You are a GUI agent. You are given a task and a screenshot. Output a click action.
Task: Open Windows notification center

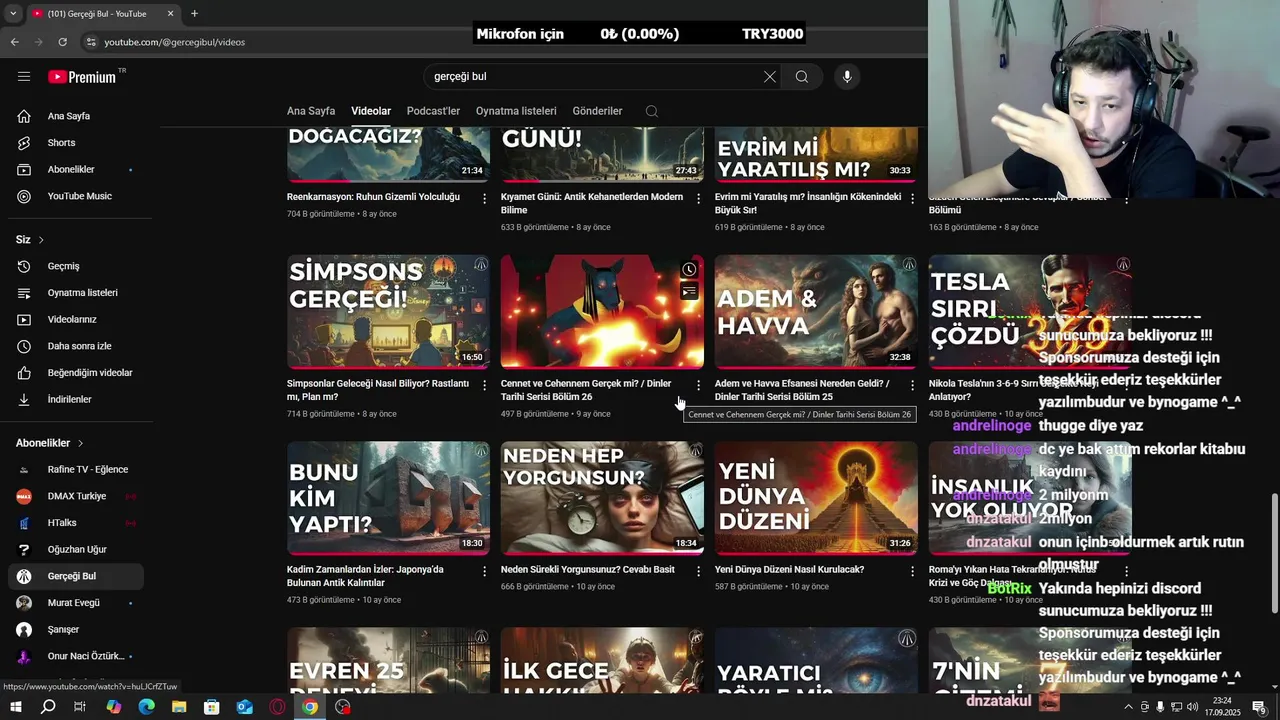tap(1259, 707)
